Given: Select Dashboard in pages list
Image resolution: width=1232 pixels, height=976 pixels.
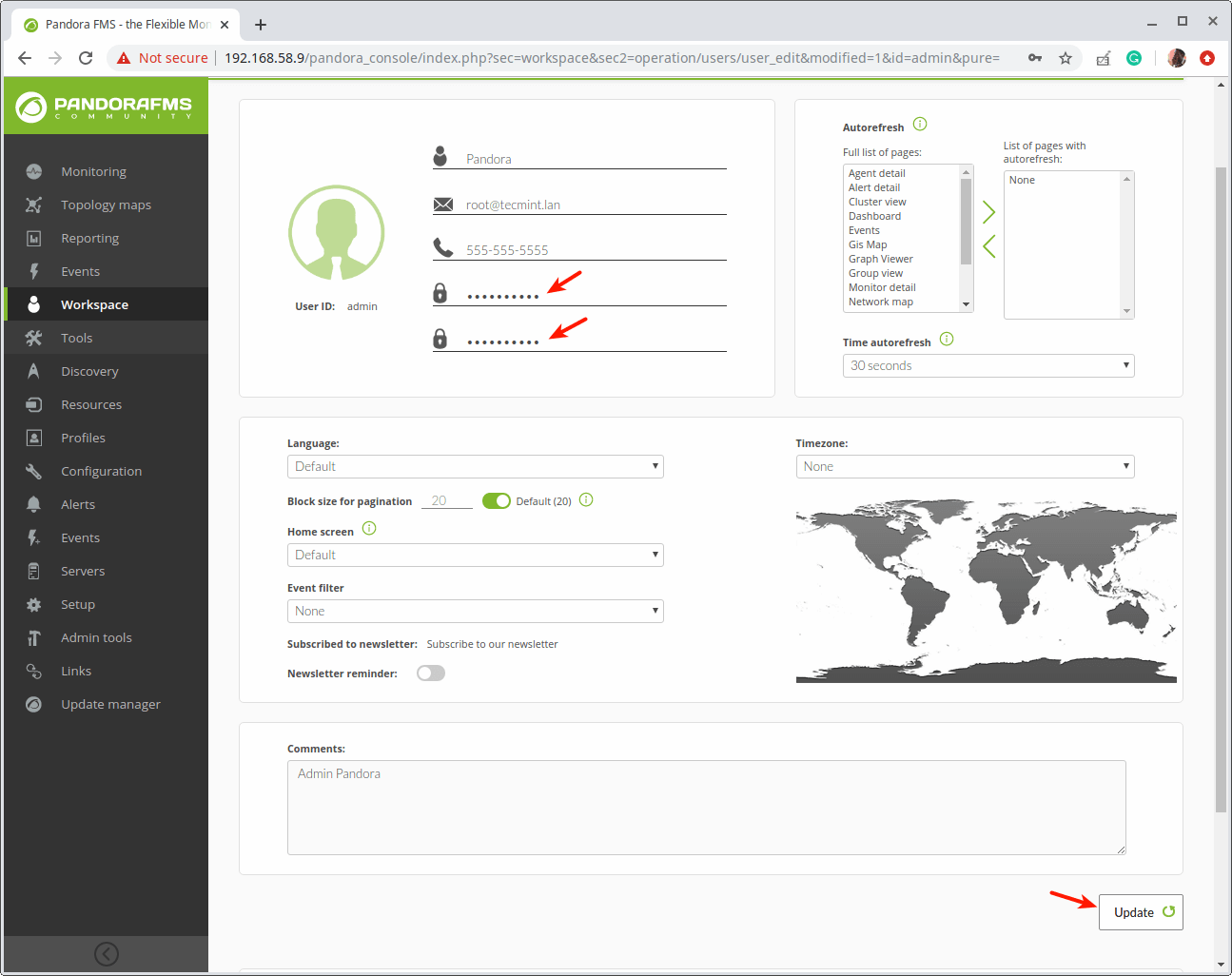Looking at the screenshot, I should tap(874, 216).
